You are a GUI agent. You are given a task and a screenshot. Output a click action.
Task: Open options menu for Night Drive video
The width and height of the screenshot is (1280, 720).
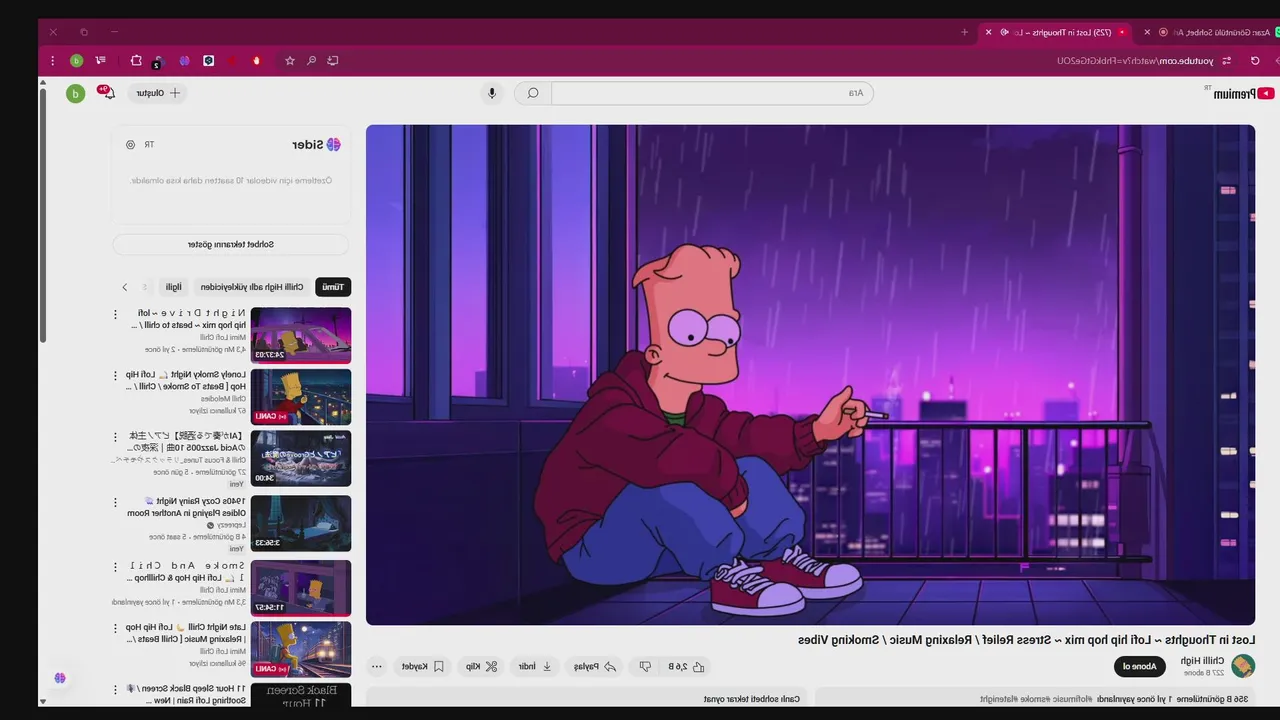(115, 314)
